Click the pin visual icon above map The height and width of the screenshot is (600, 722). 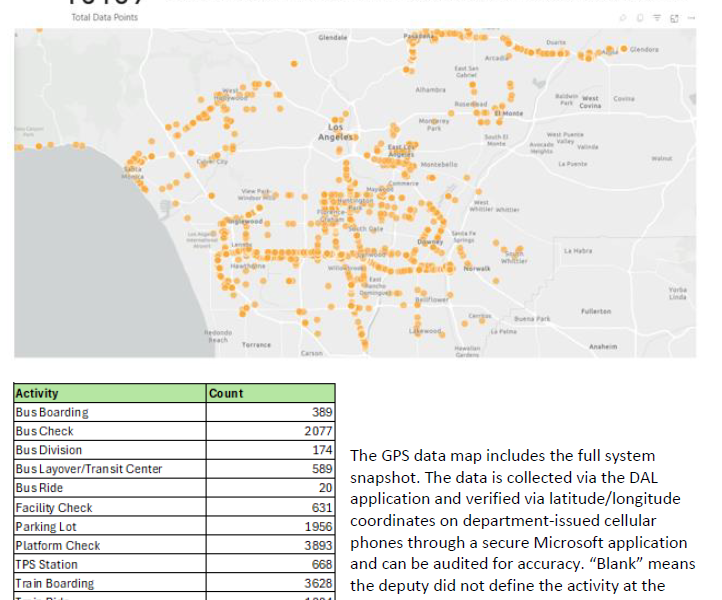pyautogui.click(x=624, y=18)
